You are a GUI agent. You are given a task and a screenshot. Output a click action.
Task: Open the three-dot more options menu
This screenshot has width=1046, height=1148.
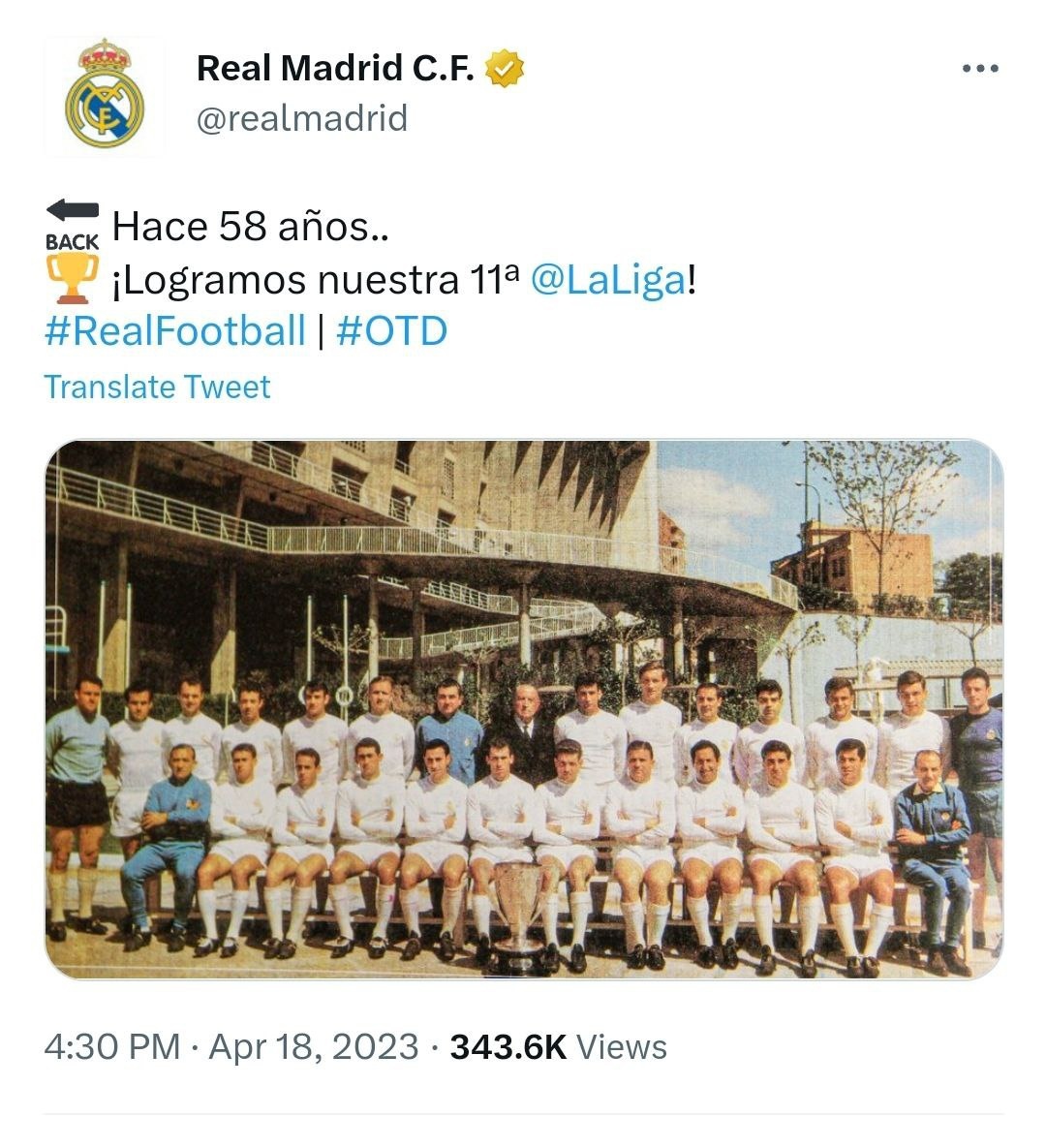(980, 69)
